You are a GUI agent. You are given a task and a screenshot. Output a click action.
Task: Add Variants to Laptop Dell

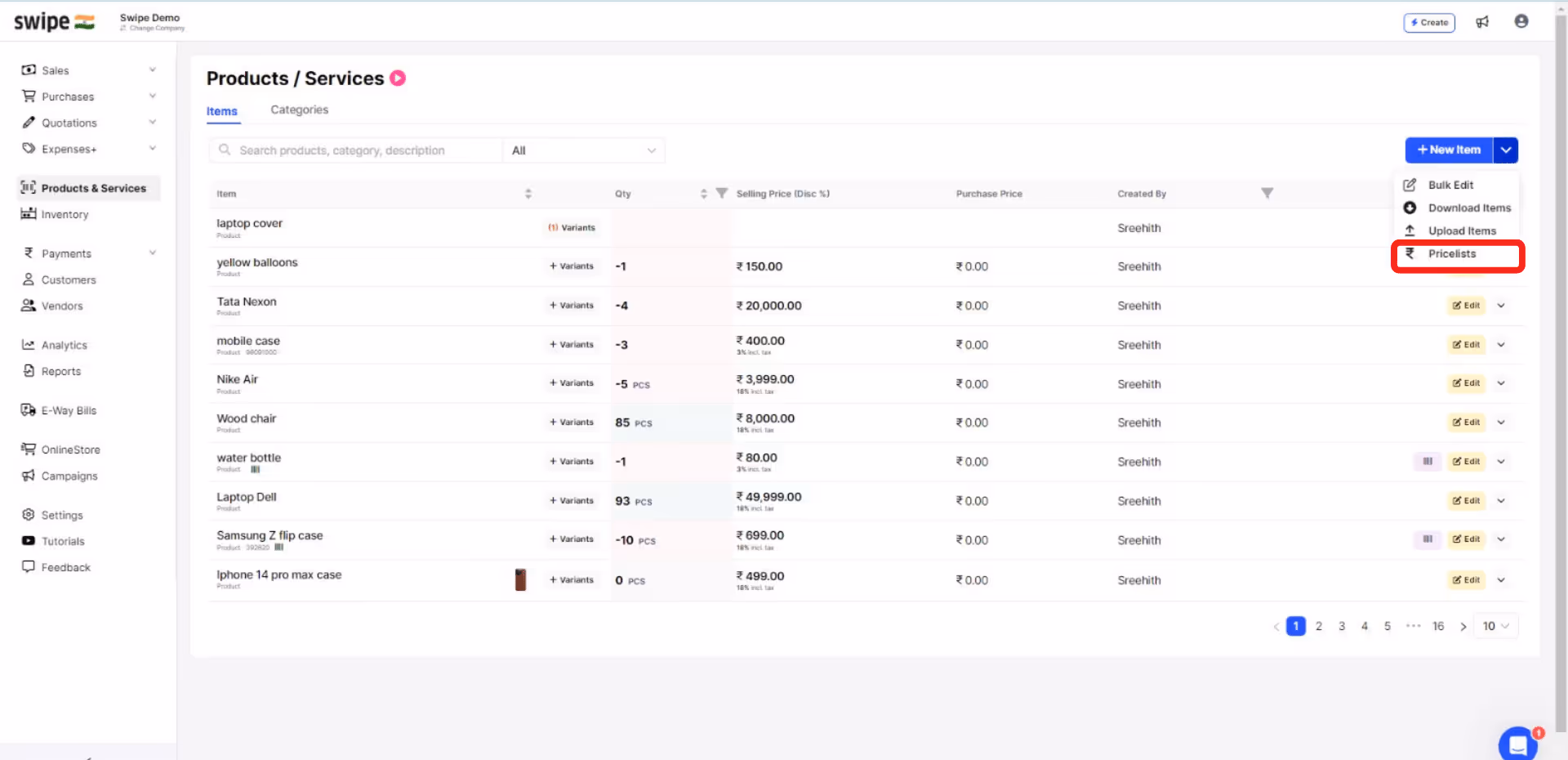click(572, 501)
